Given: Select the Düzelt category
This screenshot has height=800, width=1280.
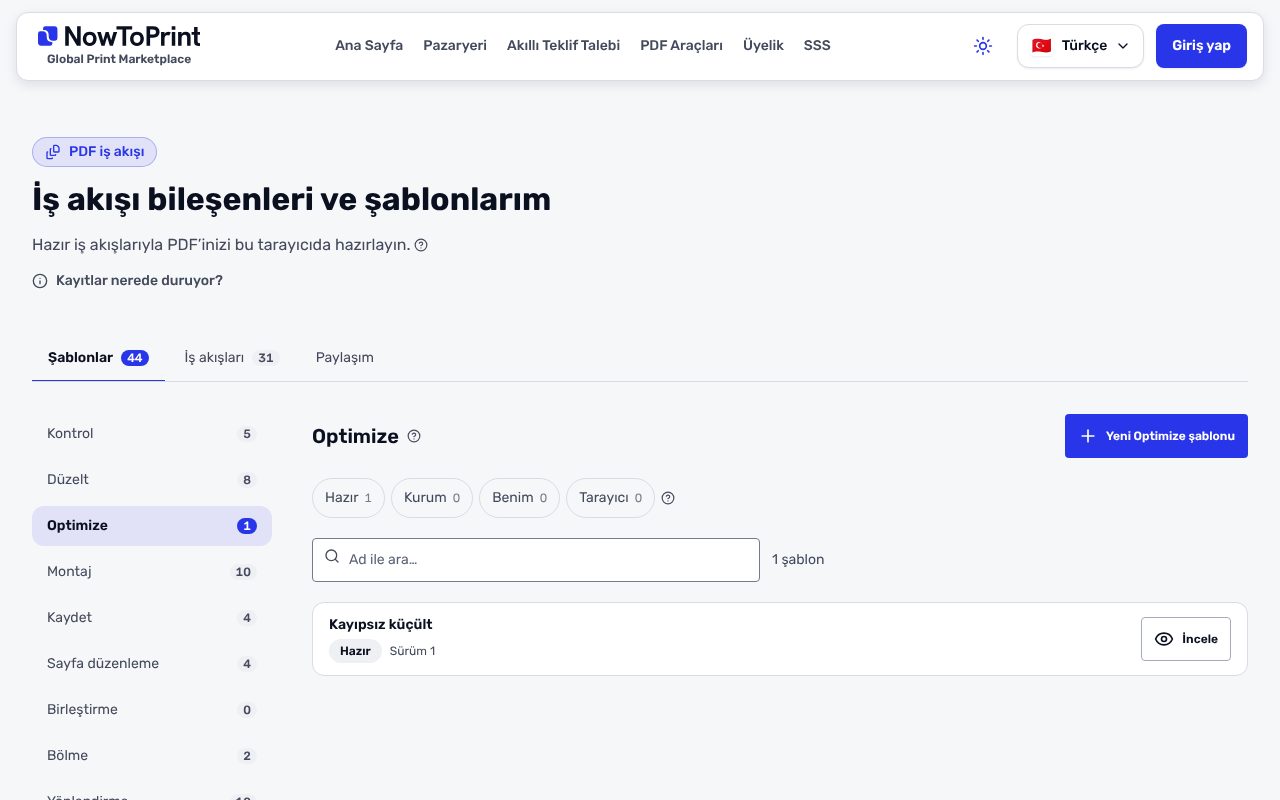Looking at the screenshot, I should (152, 480).
